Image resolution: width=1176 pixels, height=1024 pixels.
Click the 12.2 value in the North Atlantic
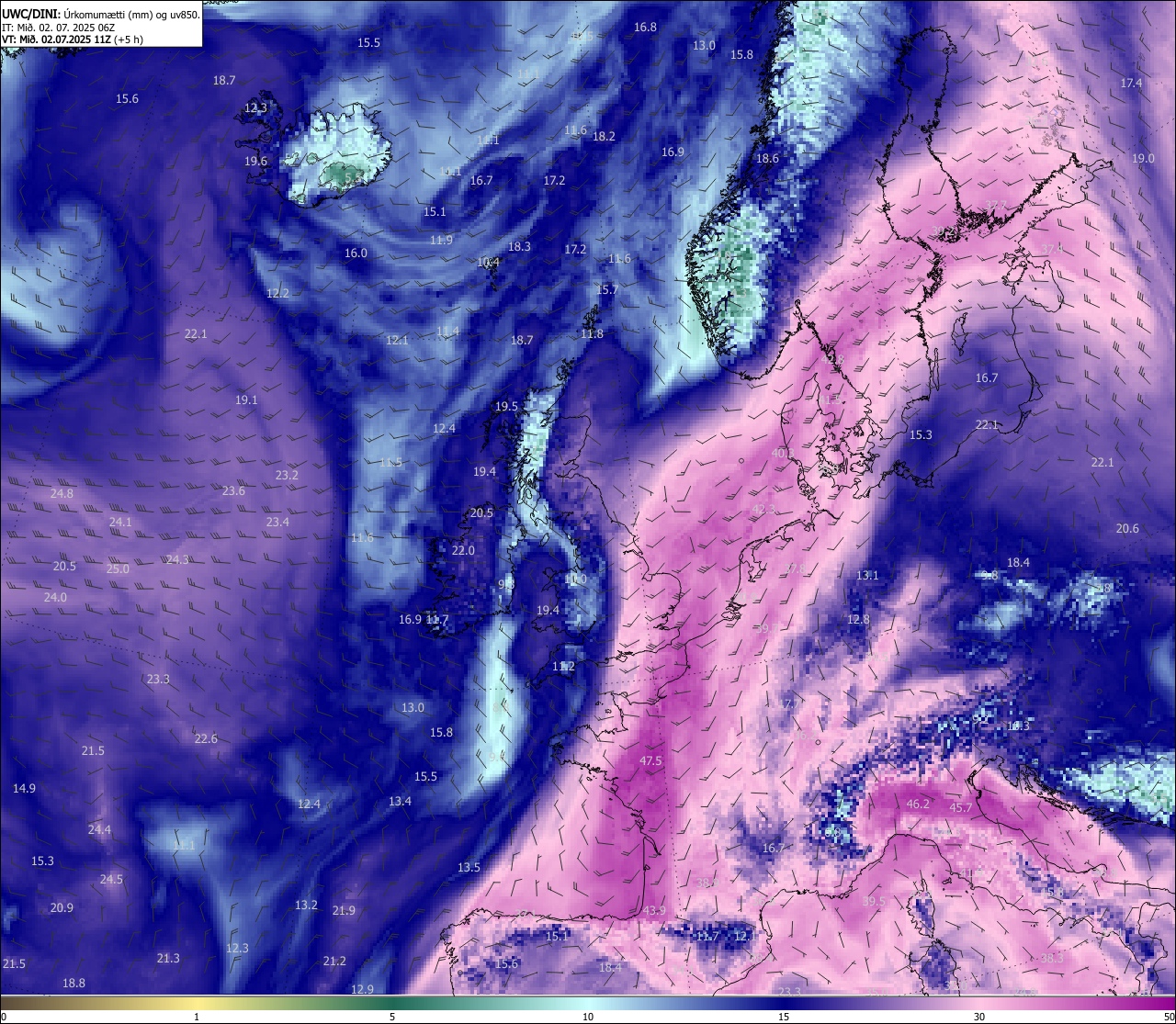click(277, 294)
